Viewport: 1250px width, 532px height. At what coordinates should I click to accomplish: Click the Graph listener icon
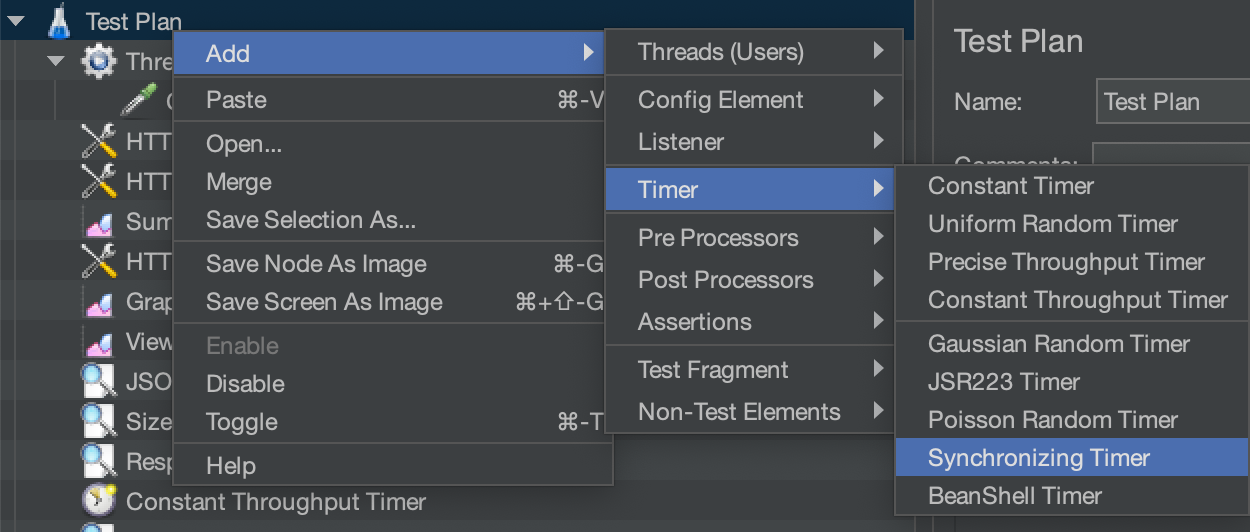tap(98, 301)
